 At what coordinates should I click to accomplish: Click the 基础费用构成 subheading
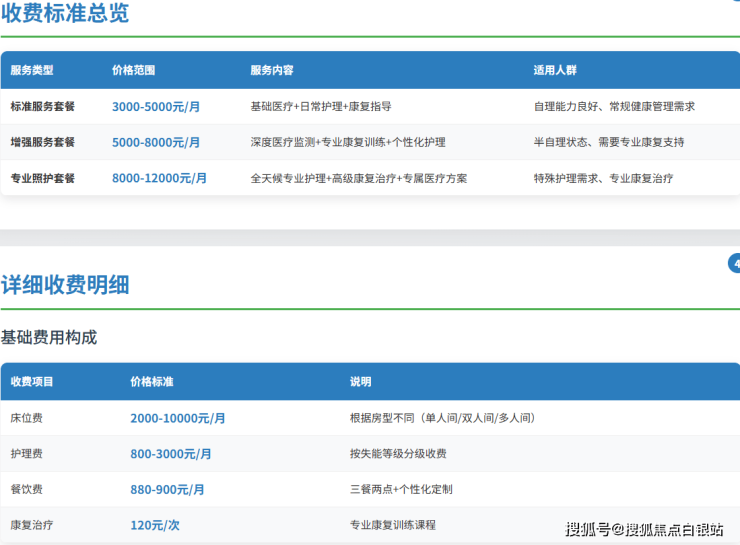49,337
